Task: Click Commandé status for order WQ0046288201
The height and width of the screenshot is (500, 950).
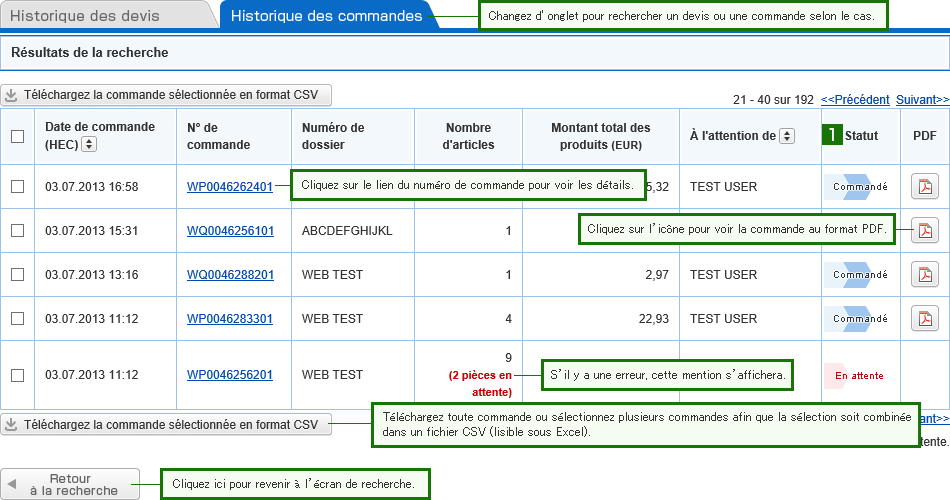Action: pyautogui.click(x=856, y=275)
